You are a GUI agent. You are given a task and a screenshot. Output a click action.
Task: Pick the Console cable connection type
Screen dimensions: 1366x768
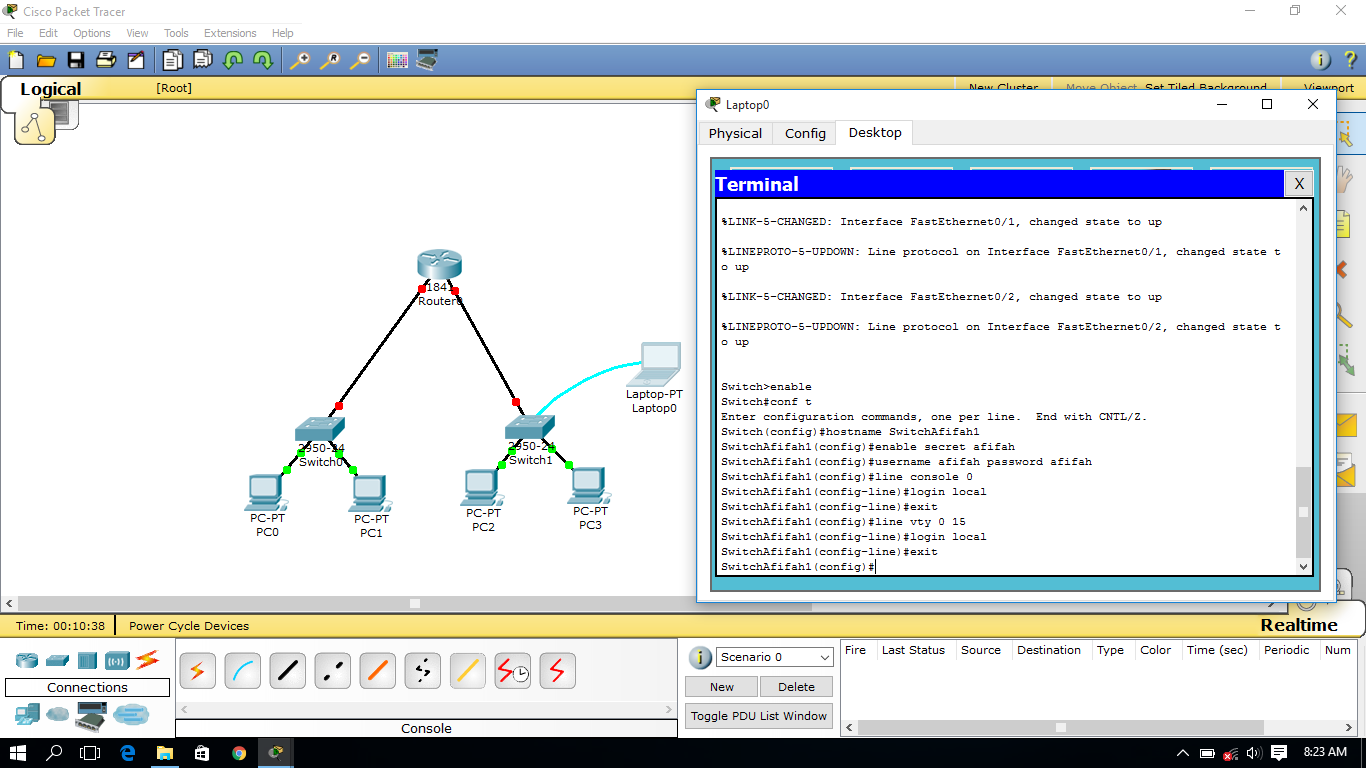[x=242, y=670]
